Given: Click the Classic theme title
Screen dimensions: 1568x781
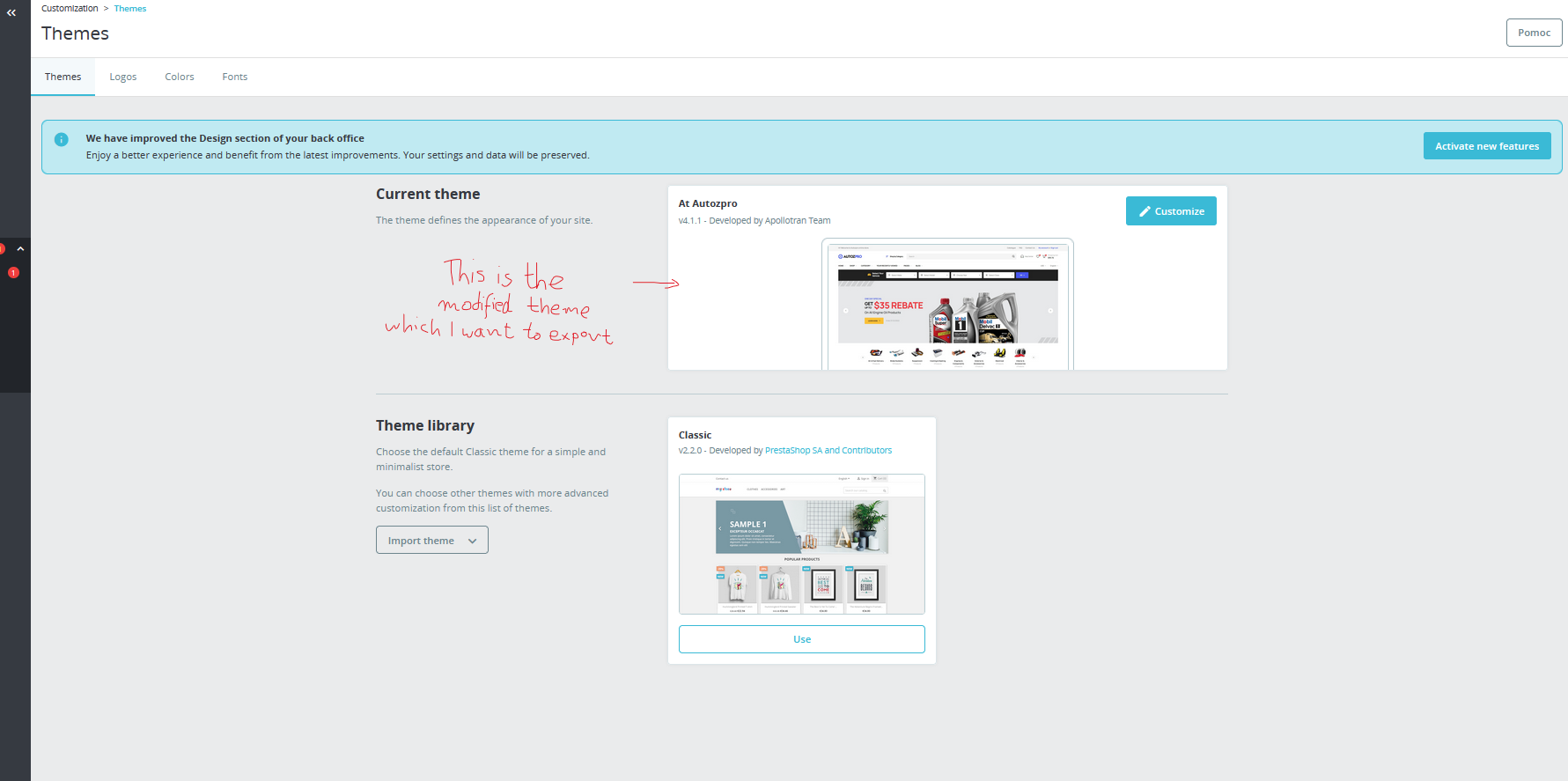Looking at the screenshot, I should click(695, 435).
